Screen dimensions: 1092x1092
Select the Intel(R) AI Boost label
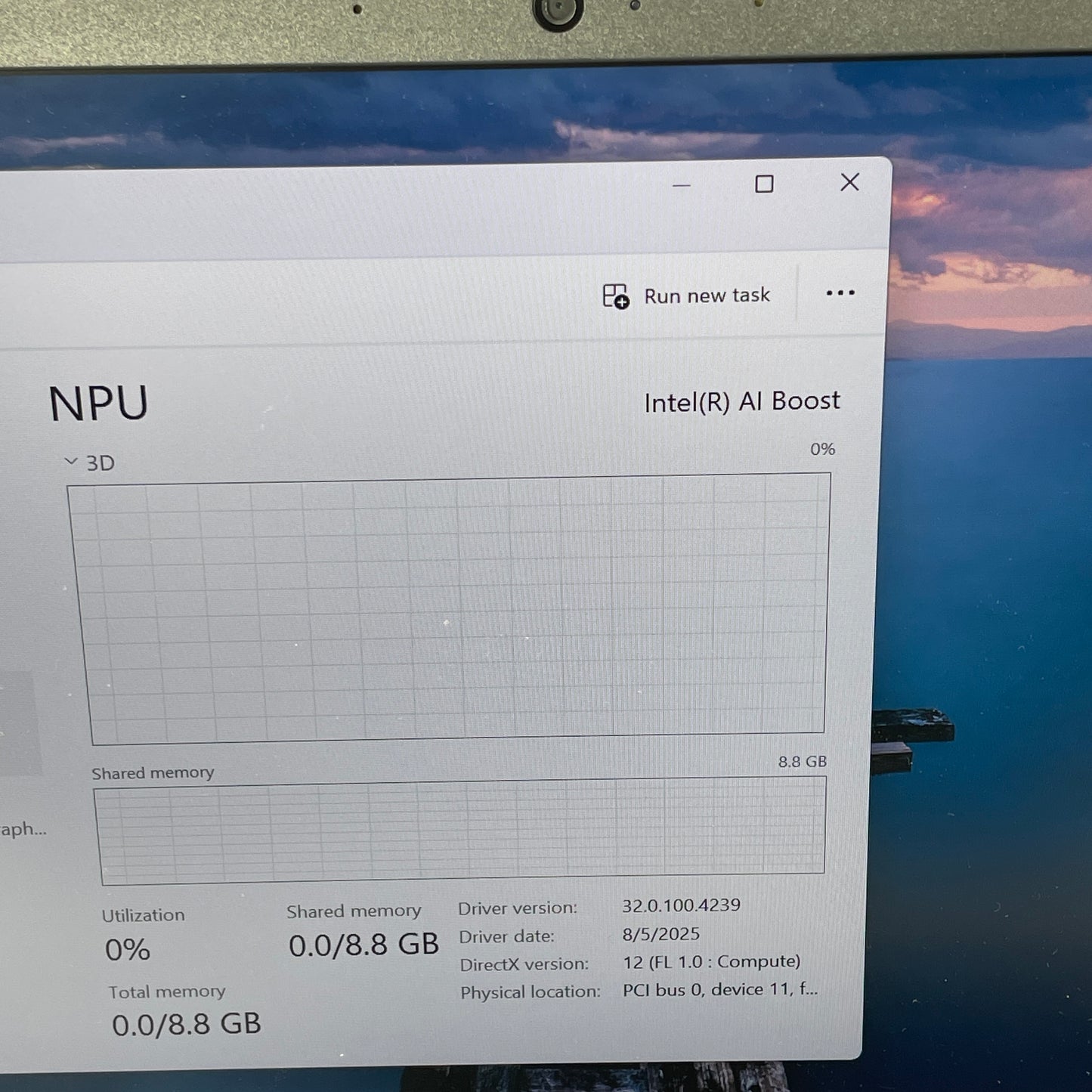(x=741, y=401)
